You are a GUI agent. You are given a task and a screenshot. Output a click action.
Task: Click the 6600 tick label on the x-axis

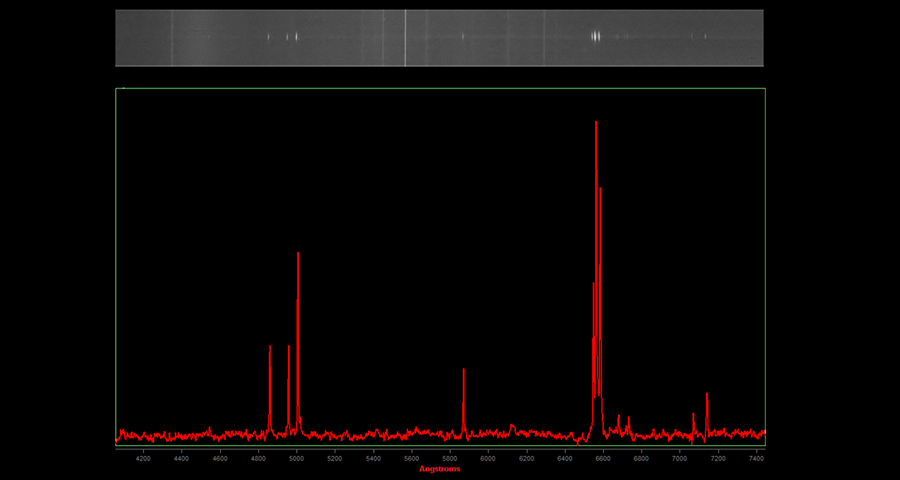[603, 457]
